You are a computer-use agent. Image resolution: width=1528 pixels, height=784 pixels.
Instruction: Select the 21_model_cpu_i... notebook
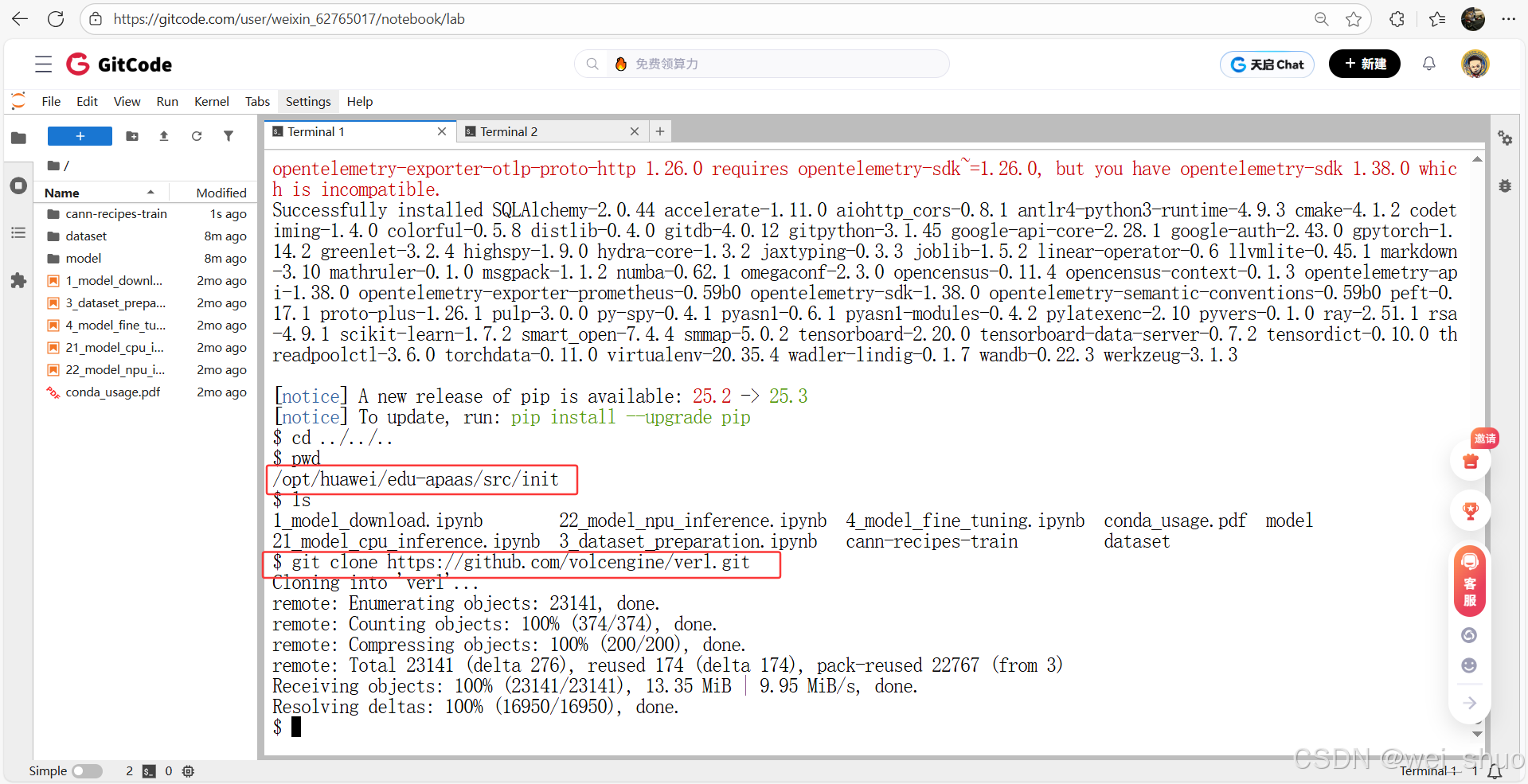tap(147, 348)
